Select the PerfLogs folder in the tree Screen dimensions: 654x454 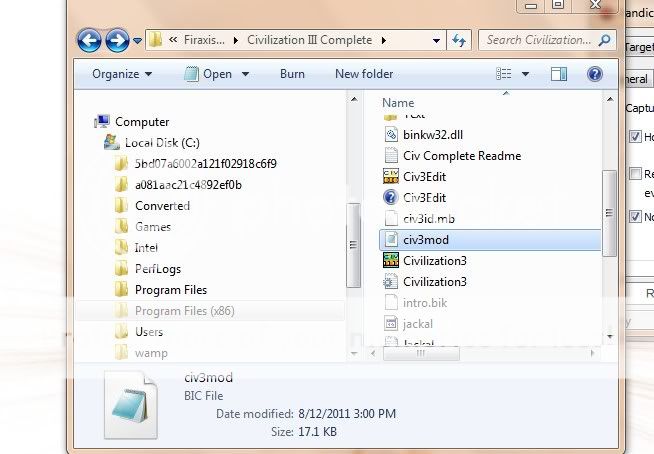tap(158, 269)
